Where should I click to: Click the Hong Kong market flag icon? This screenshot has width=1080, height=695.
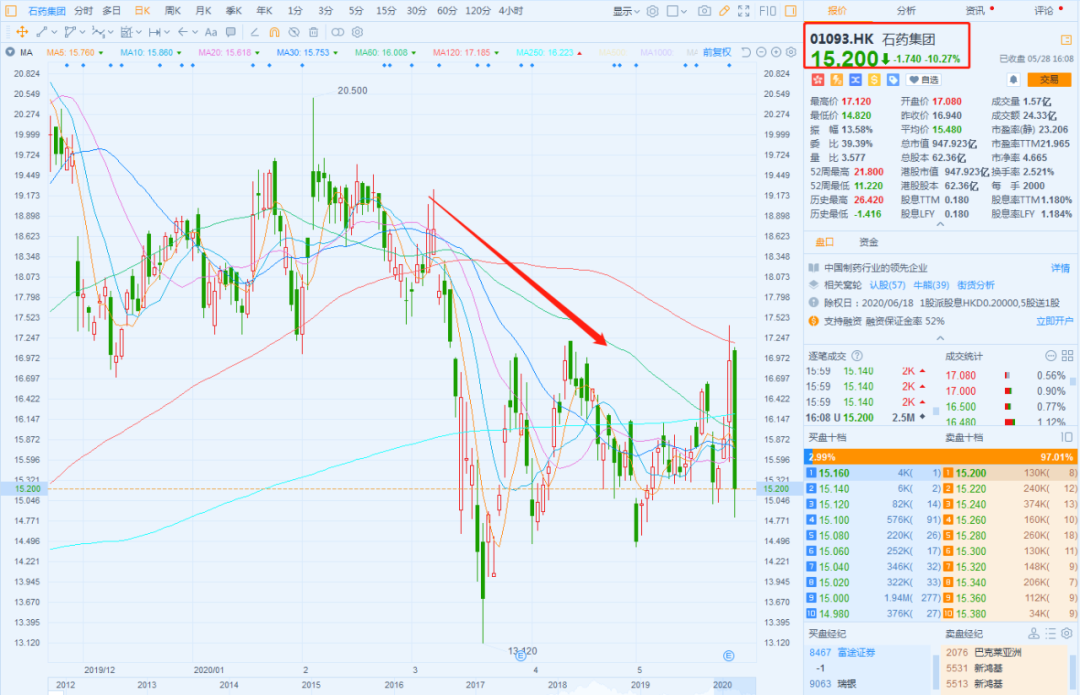pos(817,80)
